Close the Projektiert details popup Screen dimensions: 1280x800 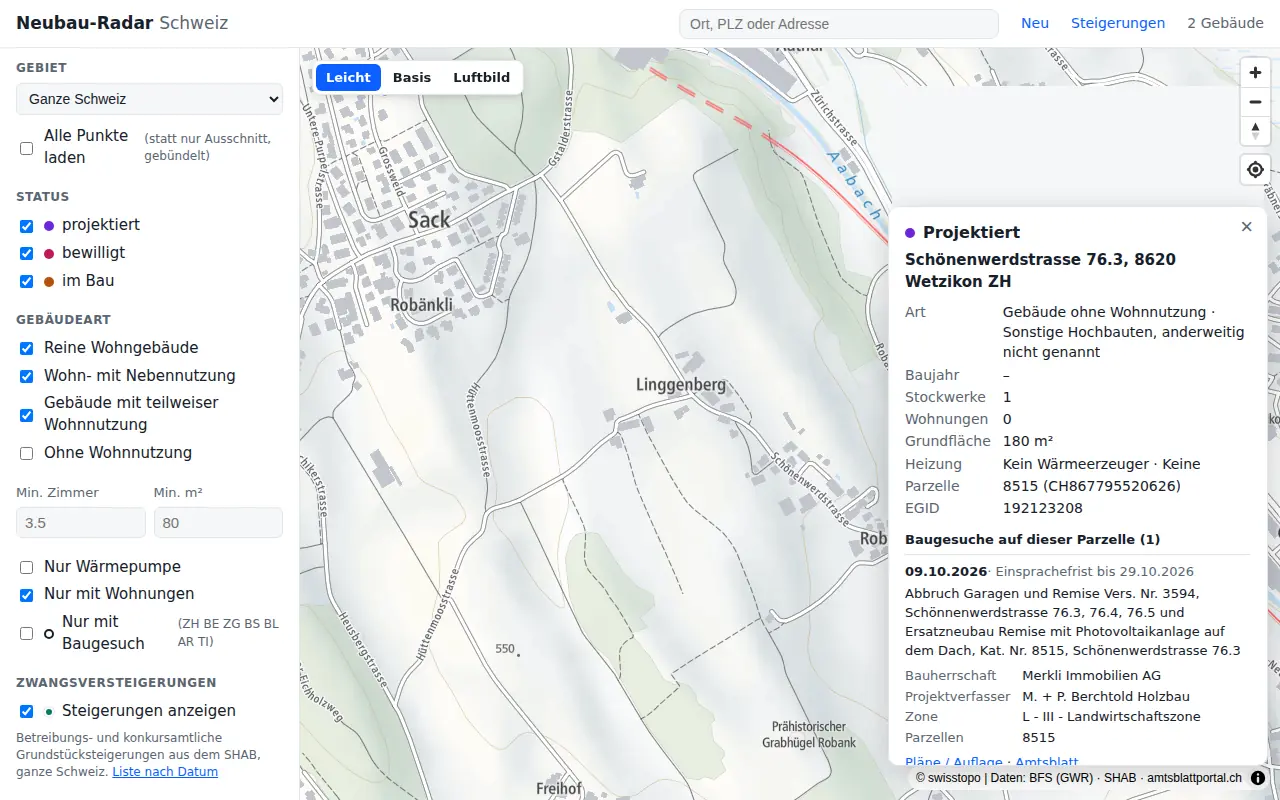[x=1246, y=227]
